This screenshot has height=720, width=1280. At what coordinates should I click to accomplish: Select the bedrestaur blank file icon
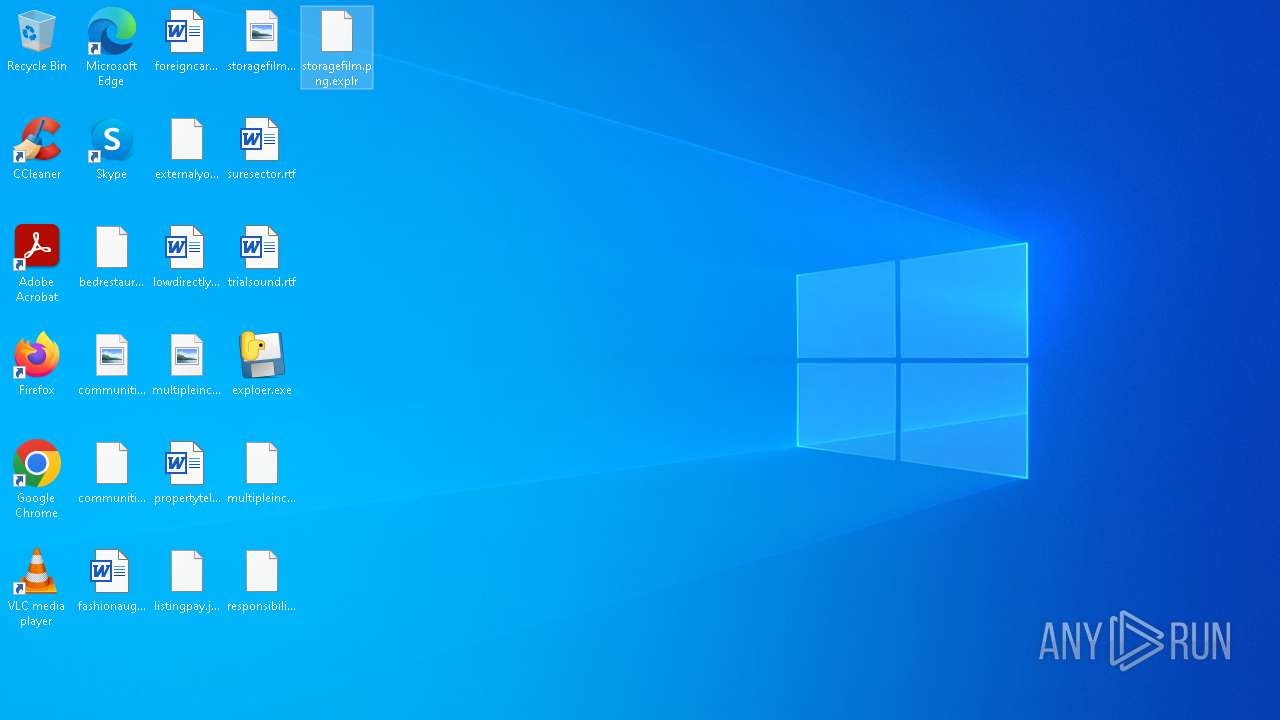(111, 258)
